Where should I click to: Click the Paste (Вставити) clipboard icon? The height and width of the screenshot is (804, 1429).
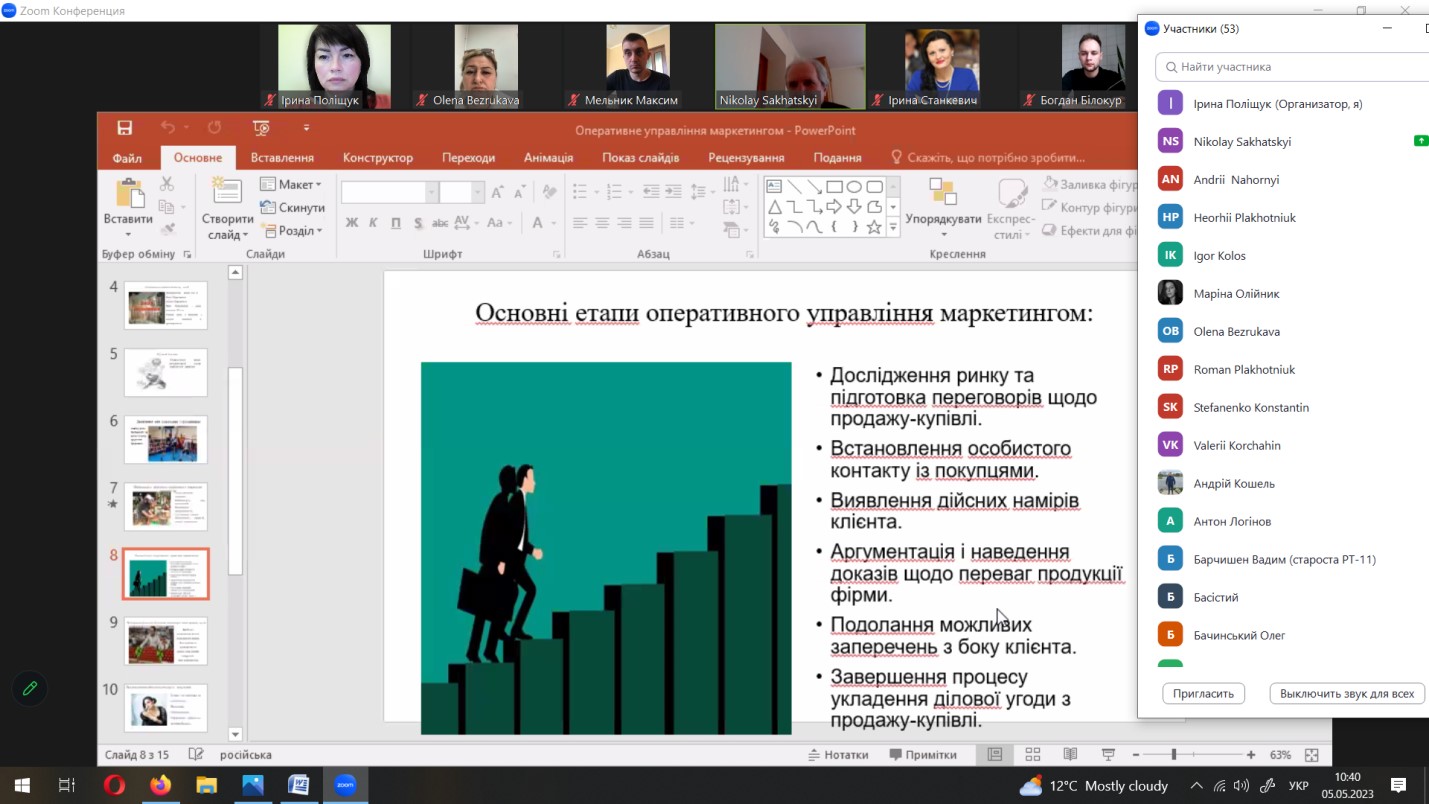click(x=129, y=194)
